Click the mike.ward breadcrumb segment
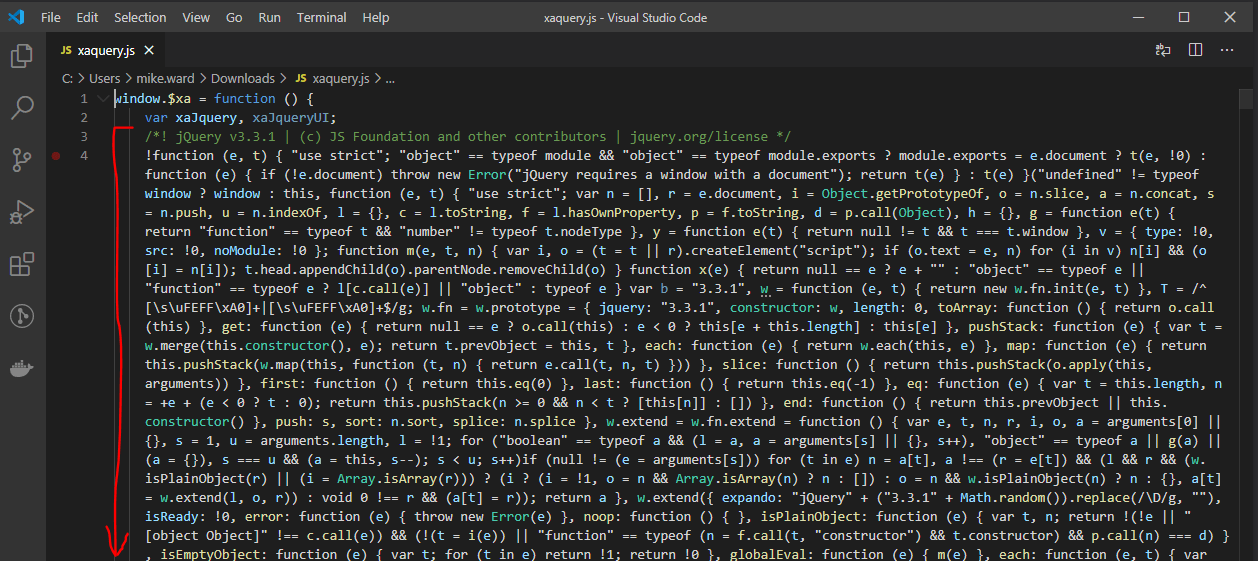The image size is (1258, 561). pyautogui.click(x=167, y=78)
